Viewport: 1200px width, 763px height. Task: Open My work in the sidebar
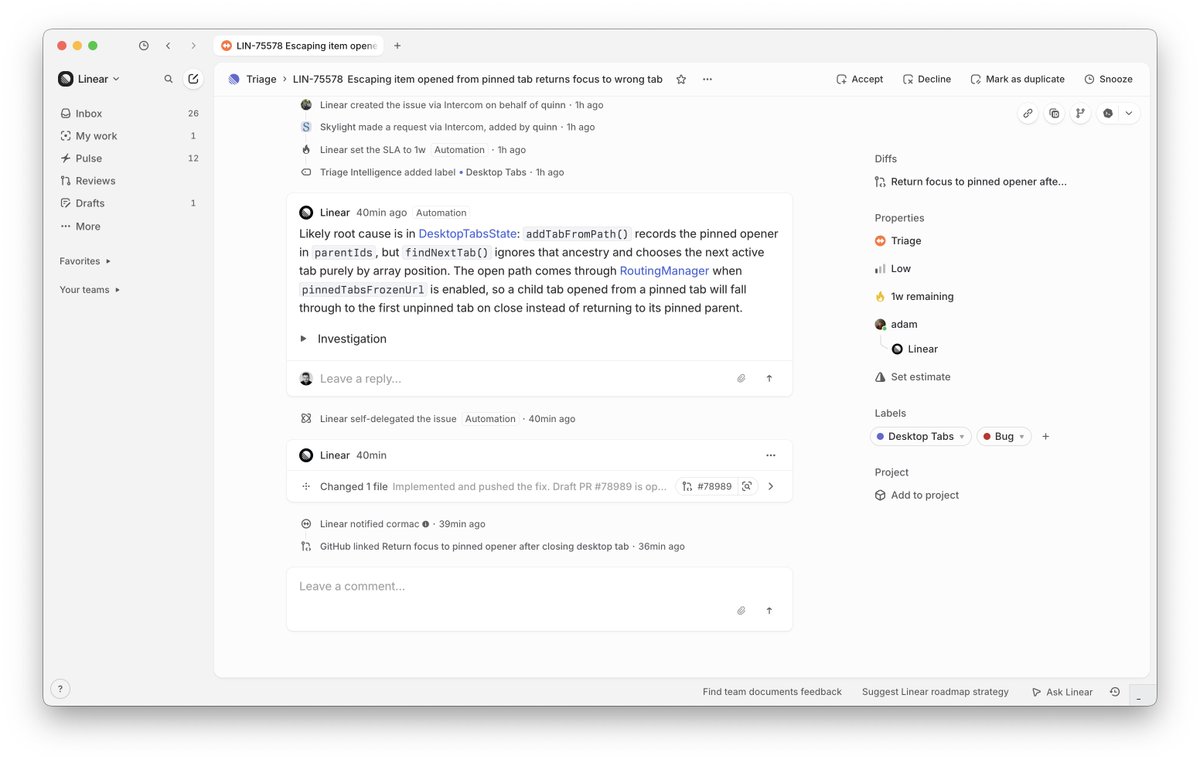point(129,136)
